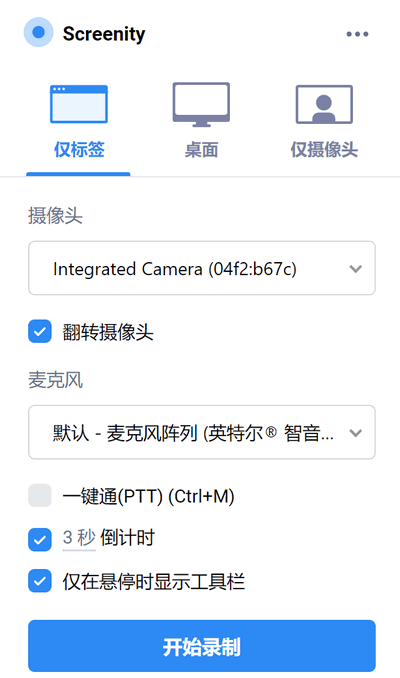Select the desktop monitor icon
The width and height of the screenshot is (400, 678).
click(201, 105)
